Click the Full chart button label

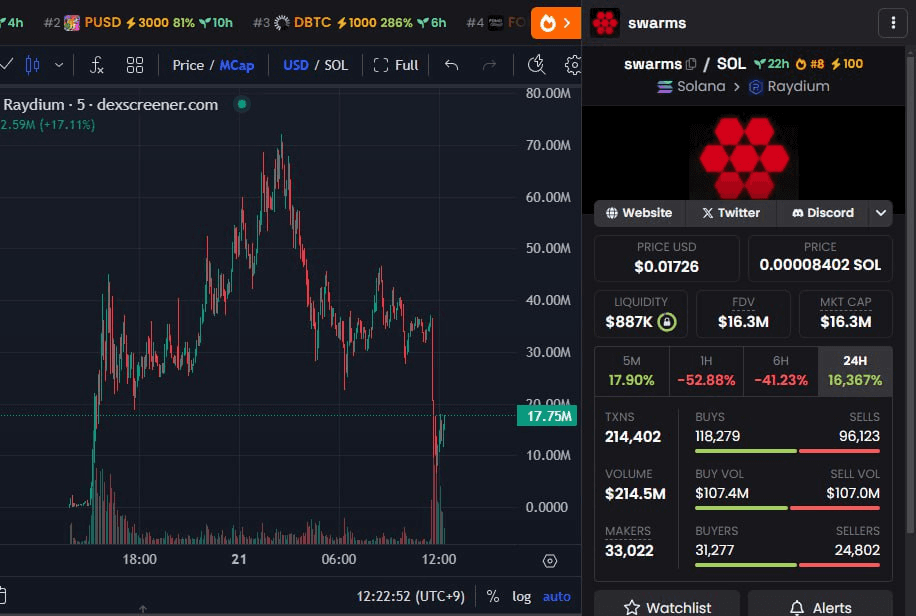pyautogui.click(x=407, y=65)
